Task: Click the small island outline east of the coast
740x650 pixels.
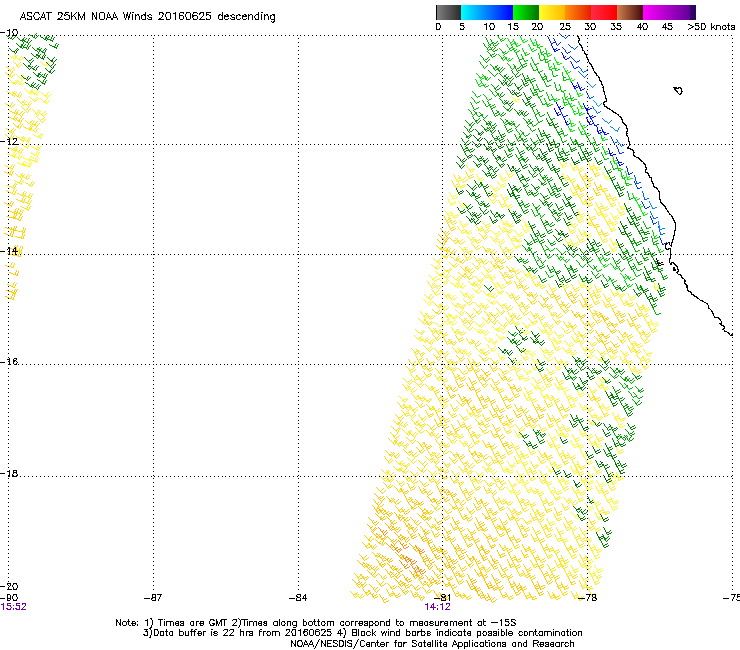Action: (678, 90)
